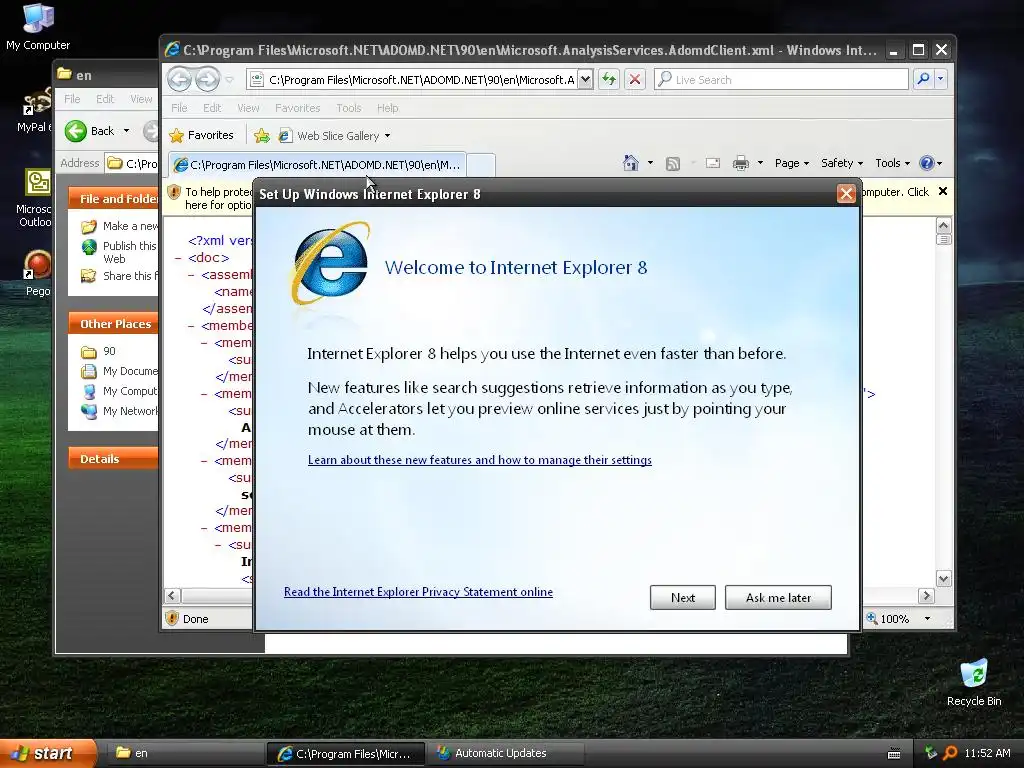The height and width of the screenshot is (768, 1024).
Task: Click Next in IE8 setup dialog
Action: [682, 598]
